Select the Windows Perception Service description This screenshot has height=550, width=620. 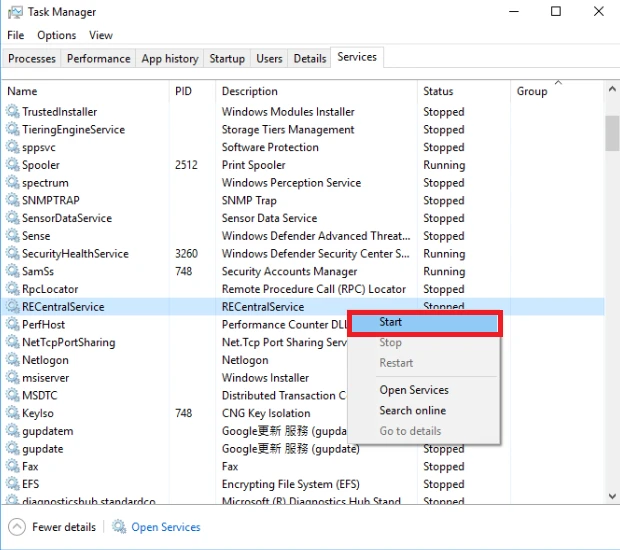291,183
